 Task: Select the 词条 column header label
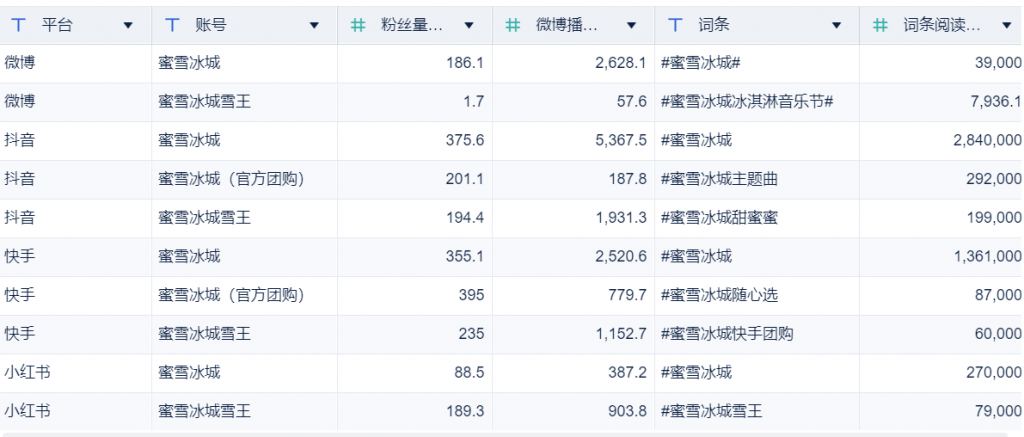[x=714, y=25]
